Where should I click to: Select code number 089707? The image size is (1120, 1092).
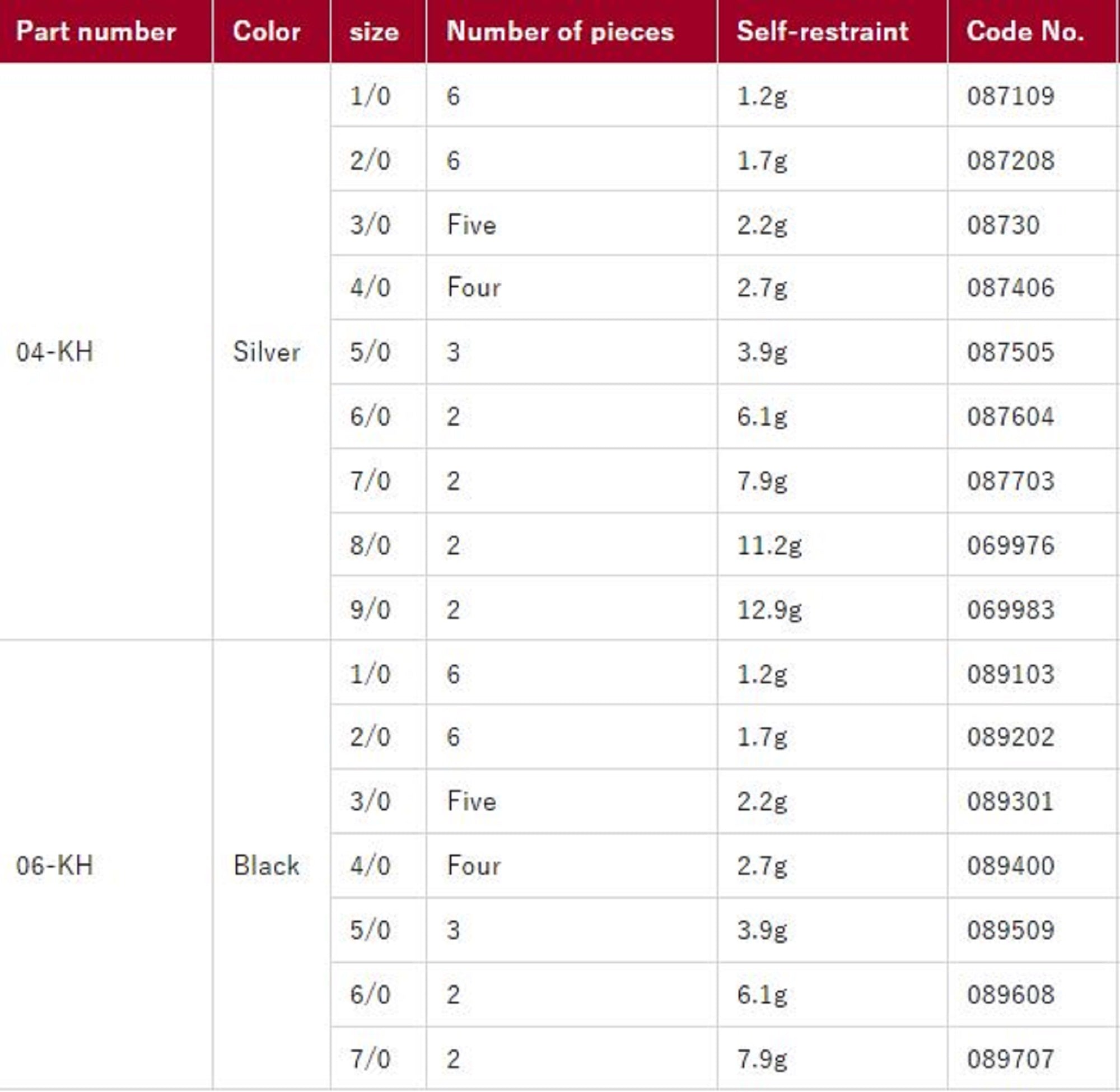tap(1010, 1058)
